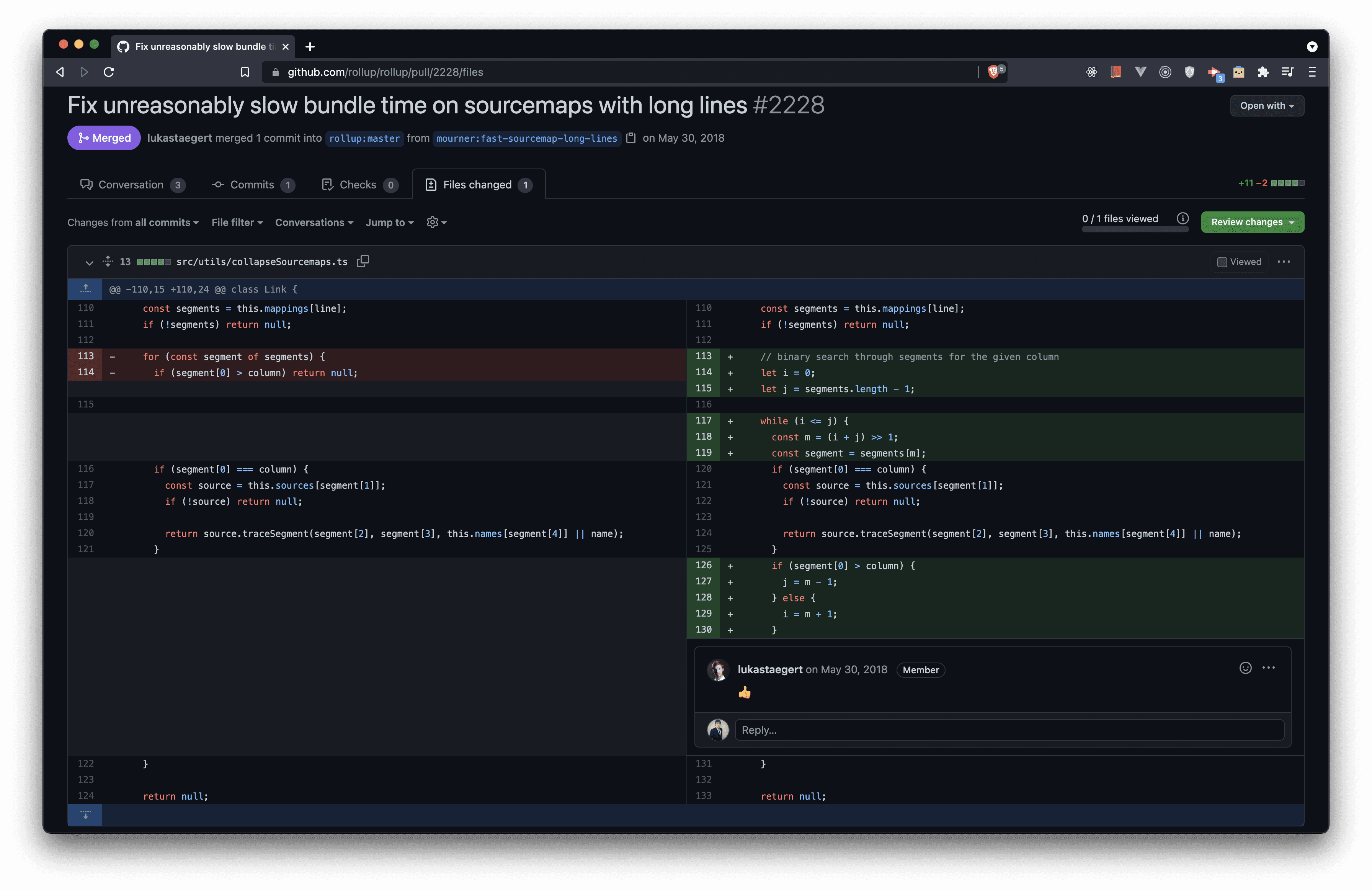Go back with browser back arrow
This screenshot has height=890, width=1372.
60,72
